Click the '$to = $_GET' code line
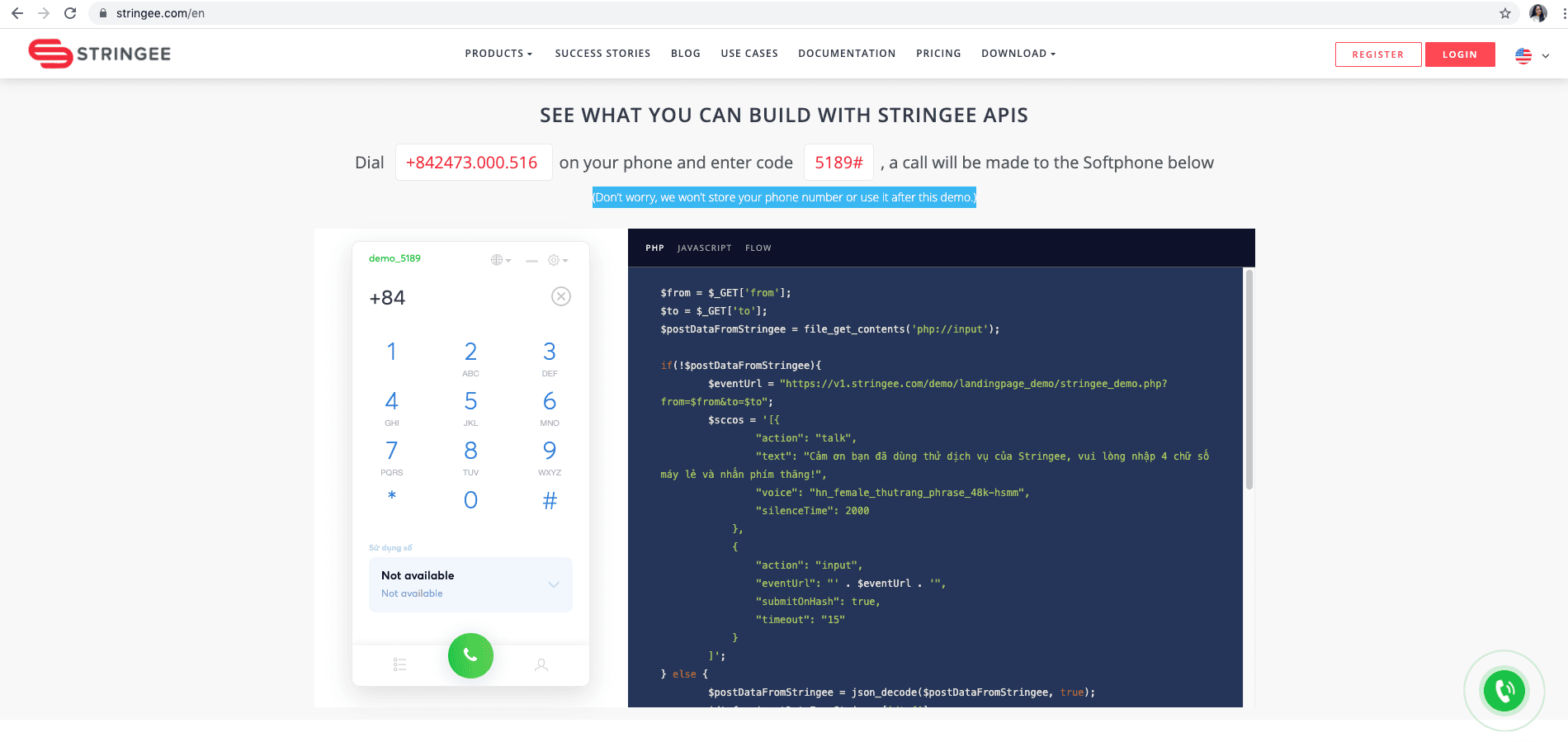The height and width of the screenshot is (742, 1568). (x=714, y=311)
